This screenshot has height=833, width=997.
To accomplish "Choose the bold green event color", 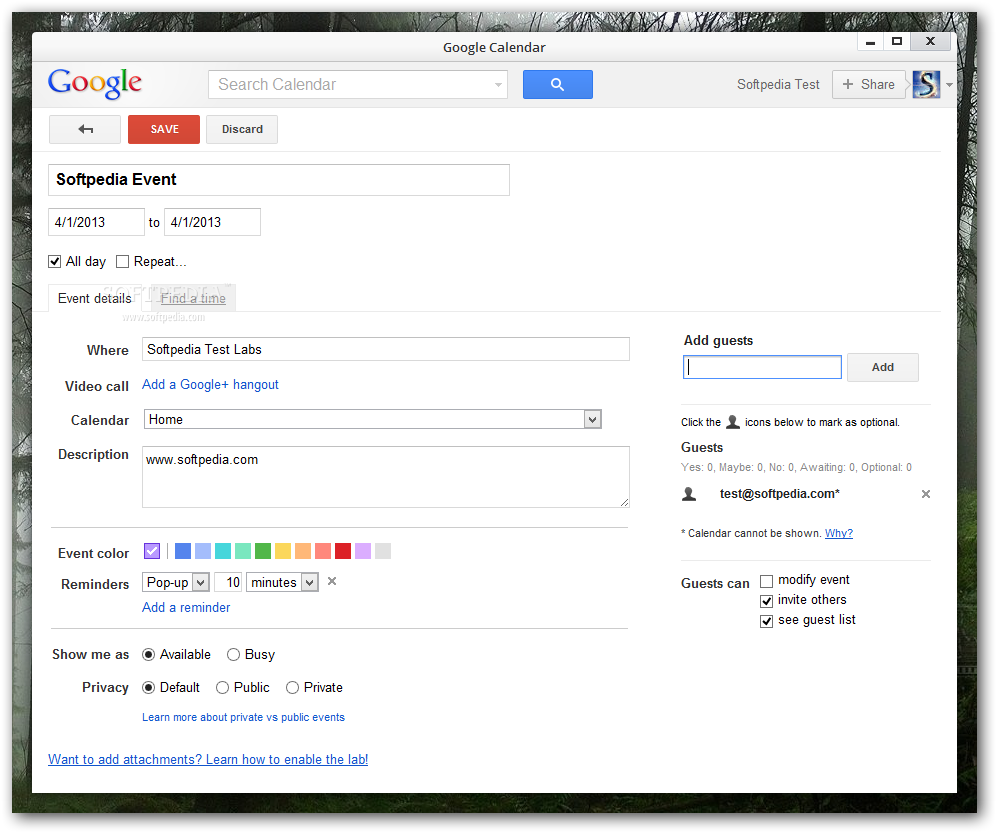I will [263, 551].
